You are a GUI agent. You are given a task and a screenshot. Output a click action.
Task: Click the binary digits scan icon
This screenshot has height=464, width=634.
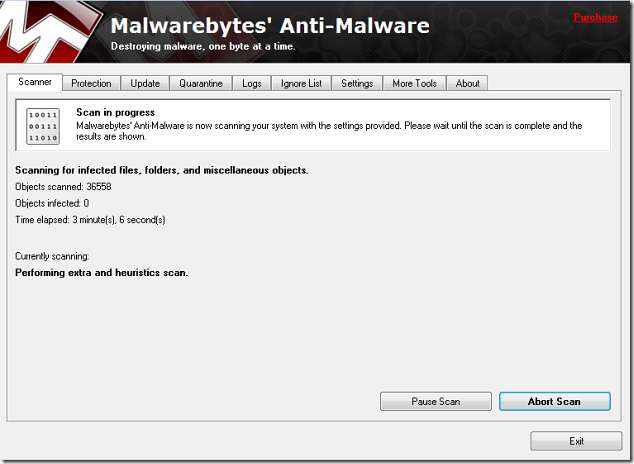point(43,127)
